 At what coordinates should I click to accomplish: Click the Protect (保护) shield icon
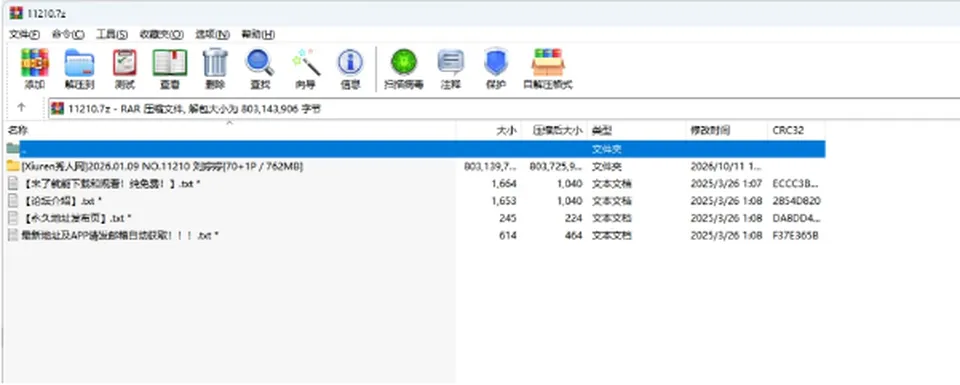point(496,62)
